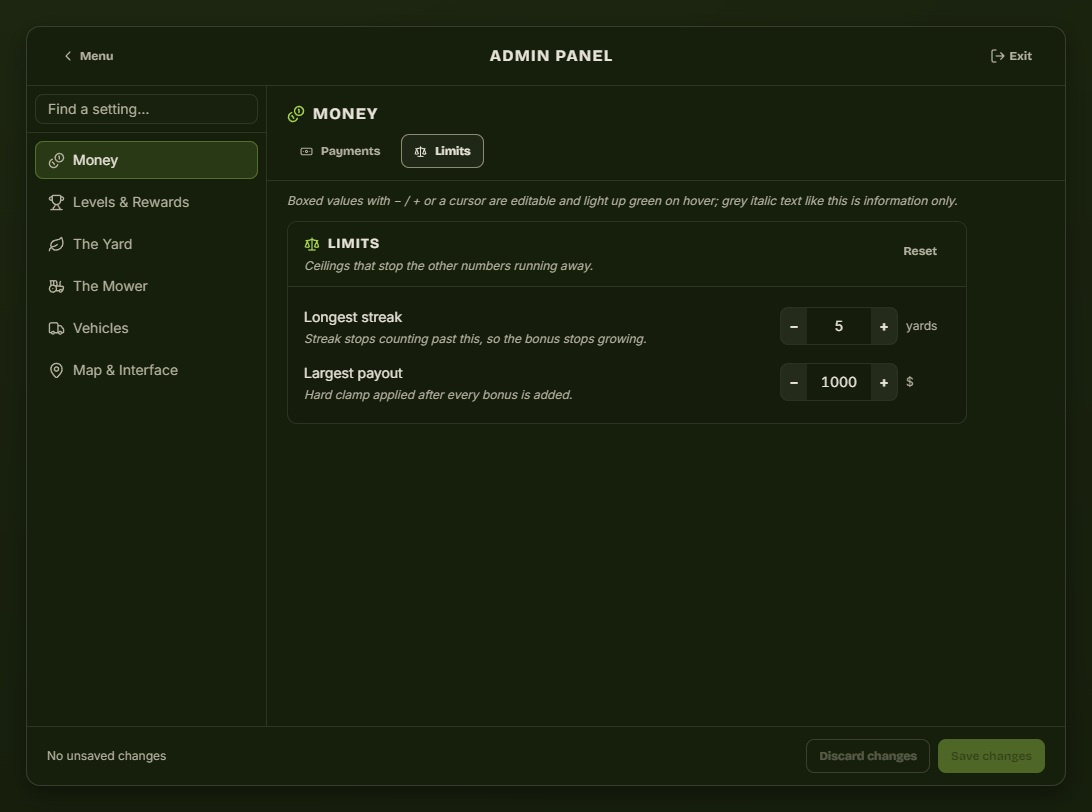Focus the Find a setting search box
Viewport: 1092px width, 812px height.
tap(146, 109)
